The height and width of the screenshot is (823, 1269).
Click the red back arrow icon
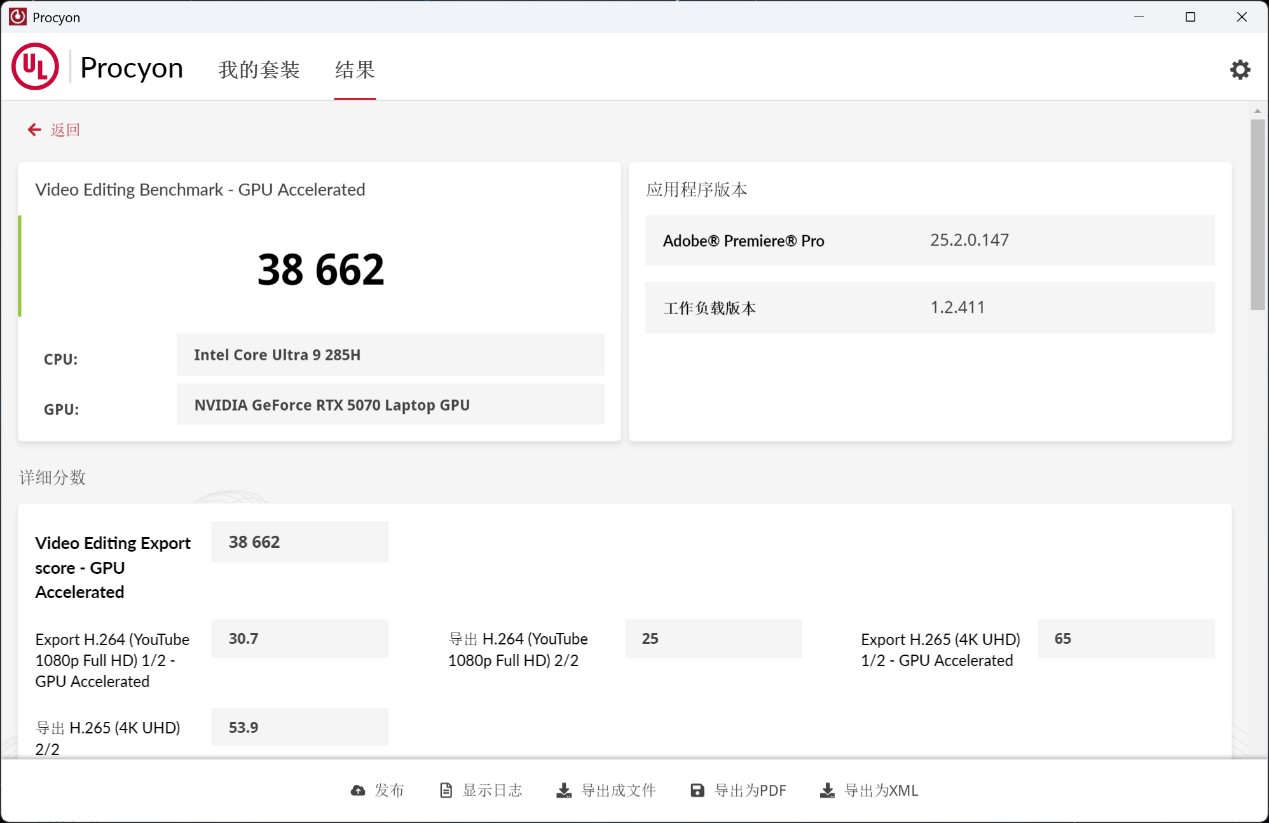pyautogui.click(x=35, y=130)
